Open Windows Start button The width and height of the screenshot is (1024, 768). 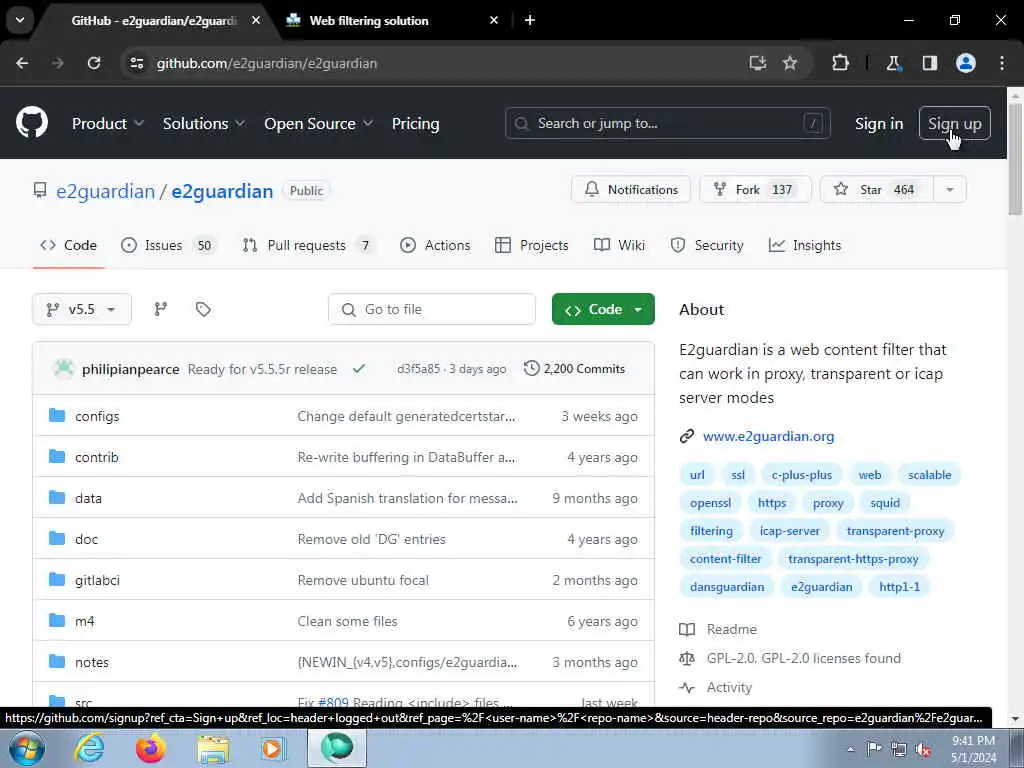tap(26, 748)
